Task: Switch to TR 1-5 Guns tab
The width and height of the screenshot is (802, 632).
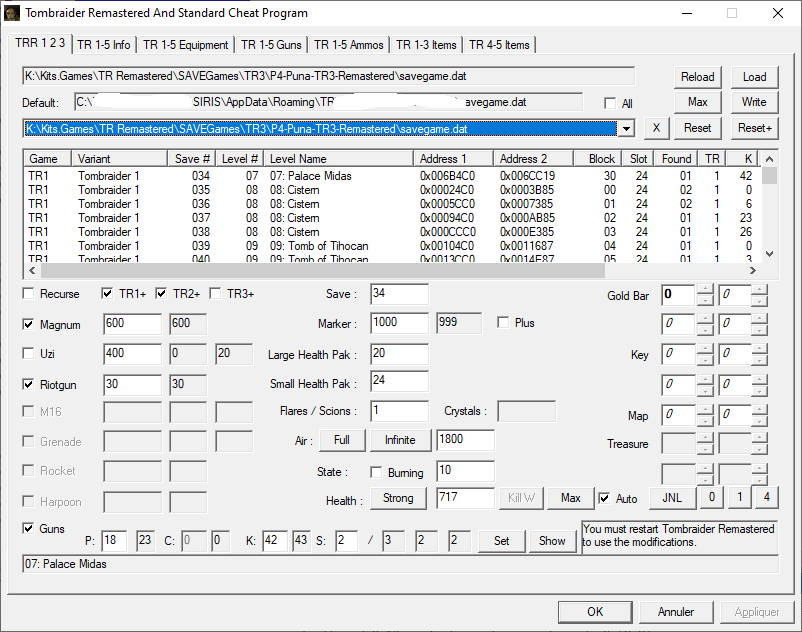Action: coord(271,45)
